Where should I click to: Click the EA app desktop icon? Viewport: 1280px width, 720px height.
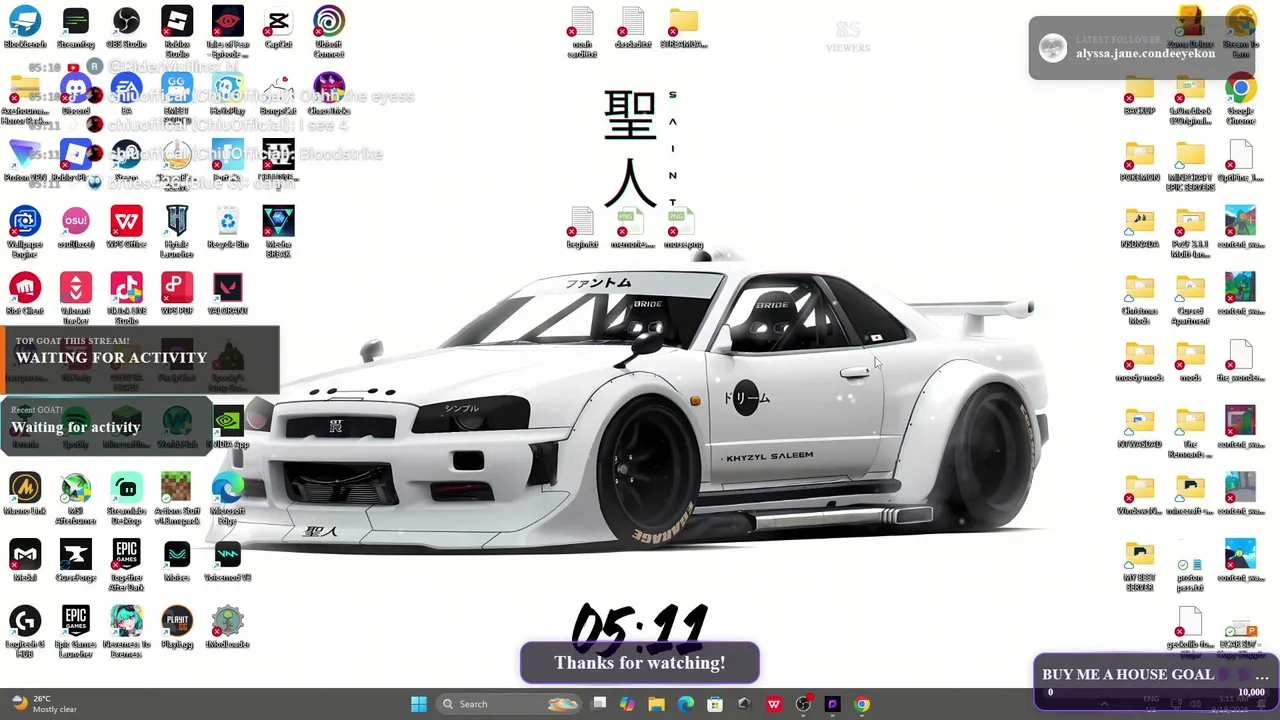tap(126, 94)
